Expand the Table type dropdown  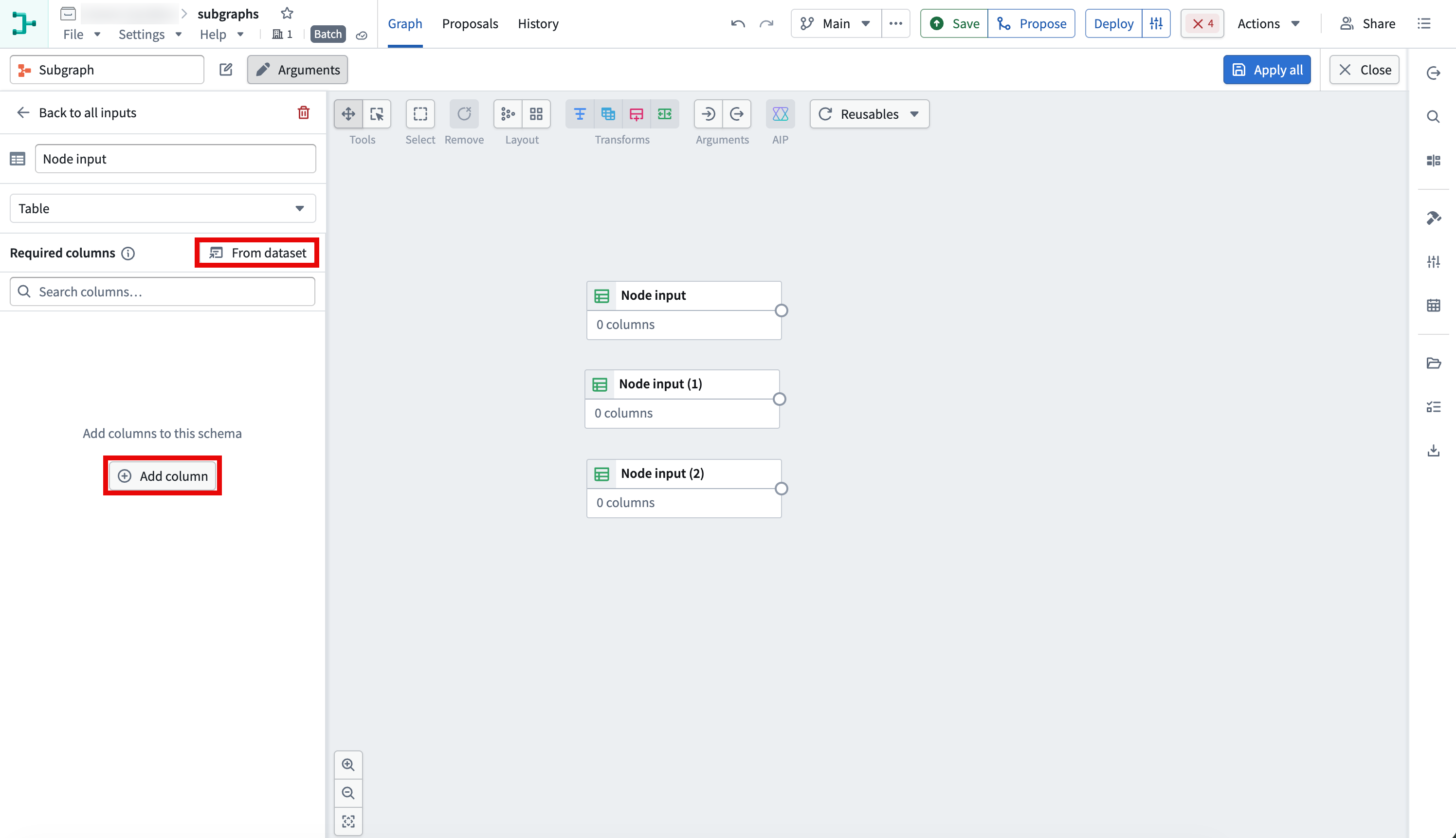tap(163, 208)
